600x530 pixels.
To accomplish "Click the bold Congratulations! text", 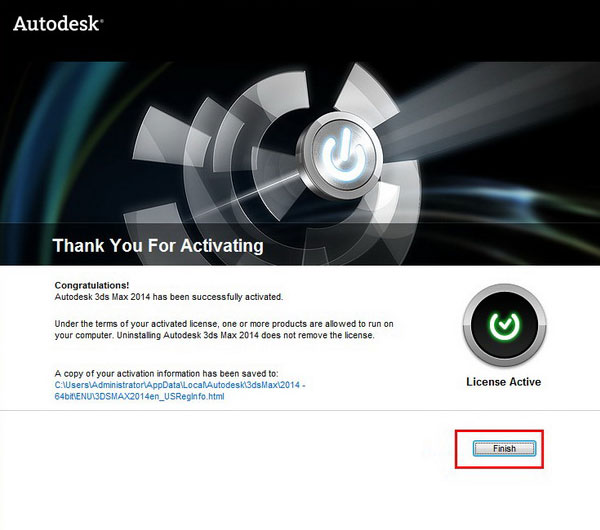I will (x=92, y=285).
